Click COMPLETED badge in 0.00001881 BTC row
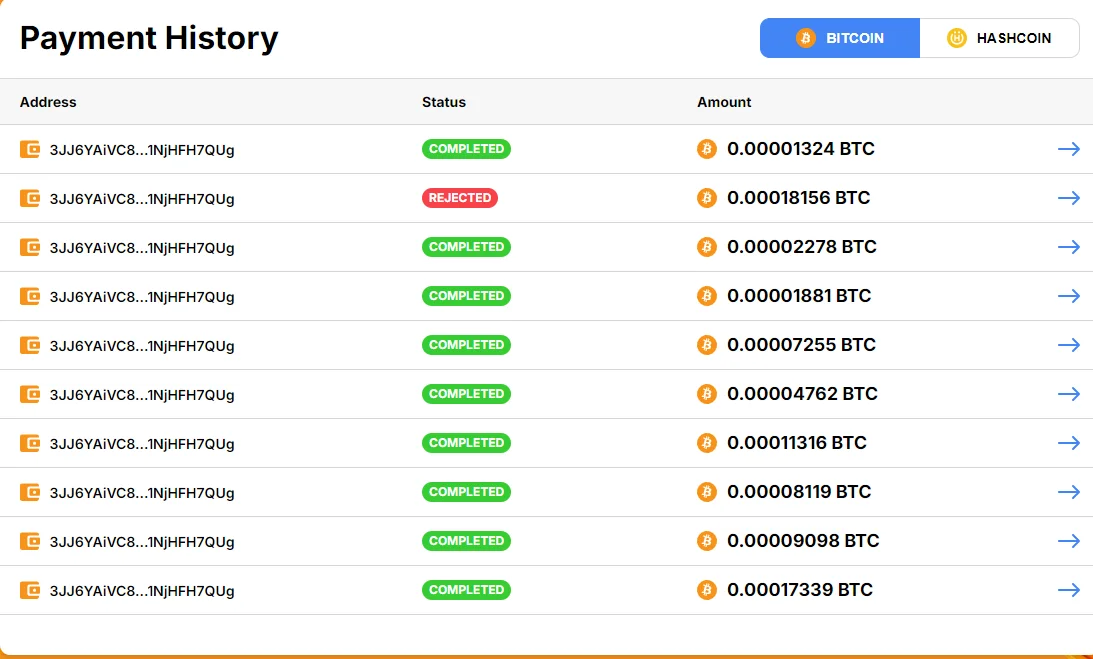 coord(466,296)
